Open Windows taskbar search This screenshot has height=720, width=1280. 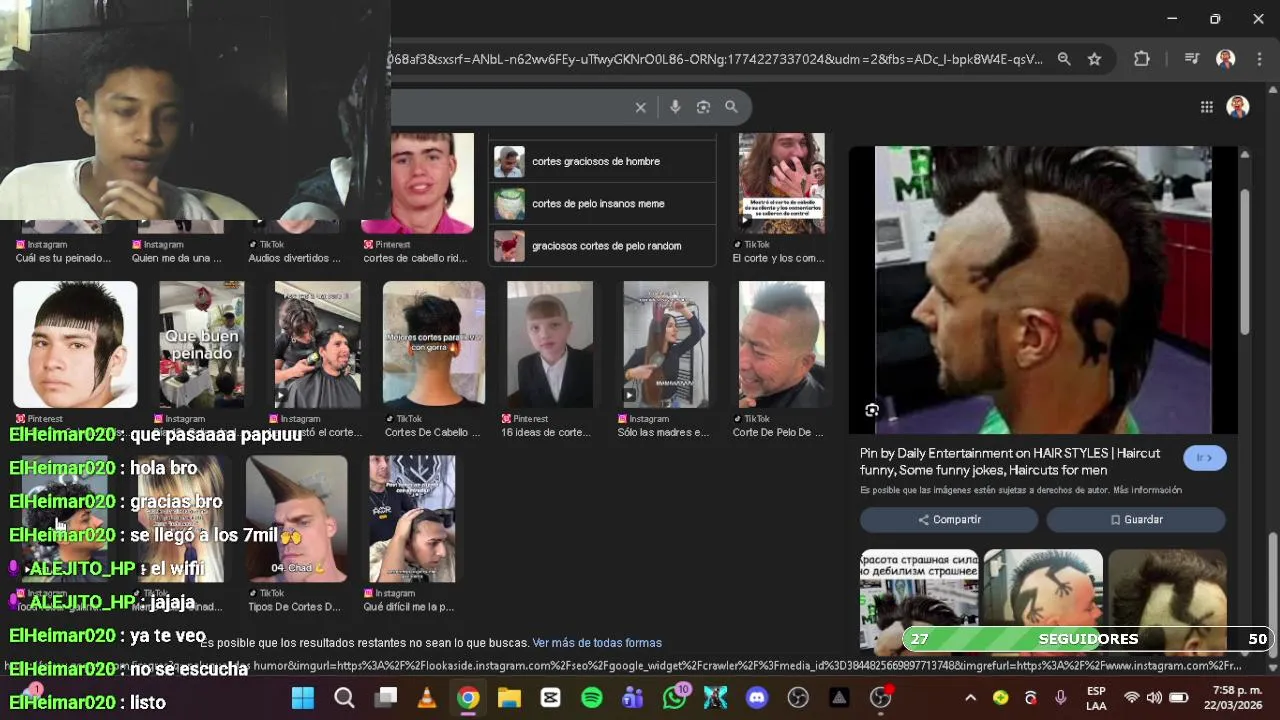click(x=344, y=698)
